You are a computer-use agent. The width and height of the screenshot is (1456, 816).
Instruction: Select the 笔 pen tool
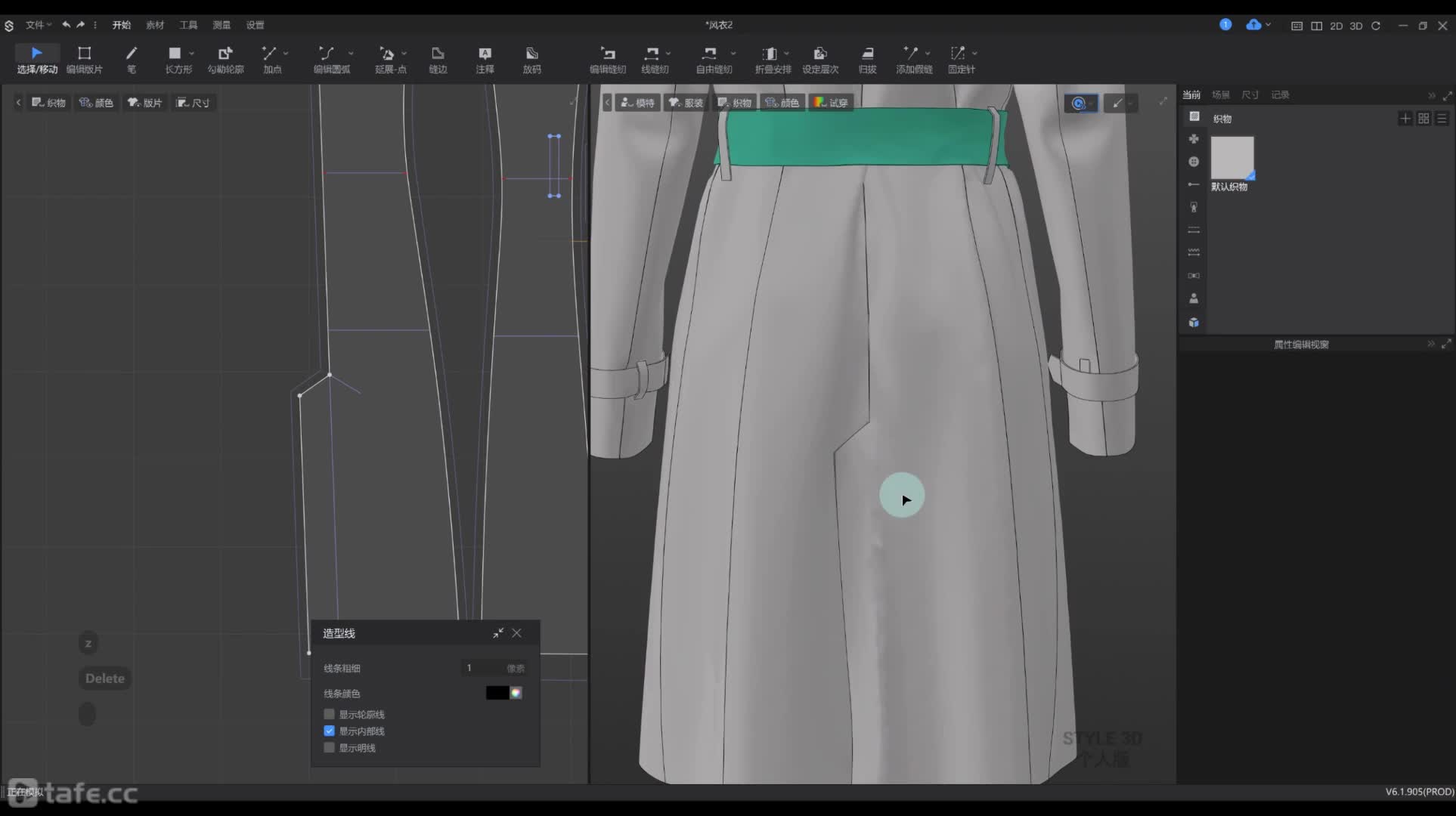[132, 59]
